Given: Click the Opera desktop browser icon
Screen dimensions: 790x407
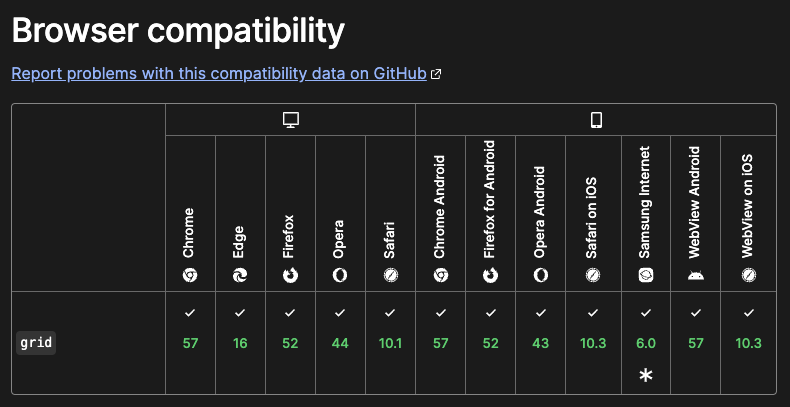Looking at the screenshot, I should [340, 275].
